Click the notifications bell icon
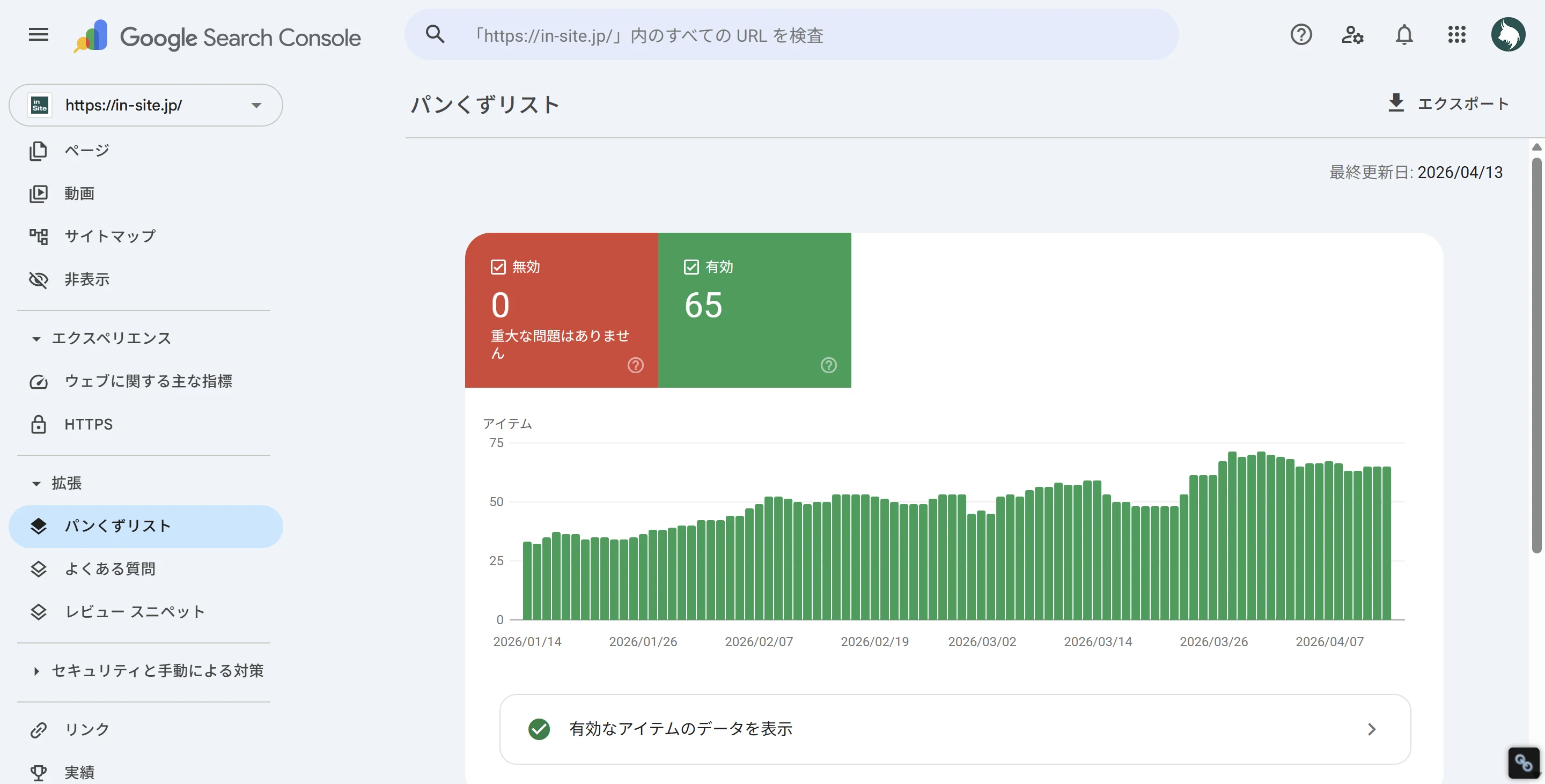Image resolution: width=1545 pixels, height=784 pixels. (1403, 35)
